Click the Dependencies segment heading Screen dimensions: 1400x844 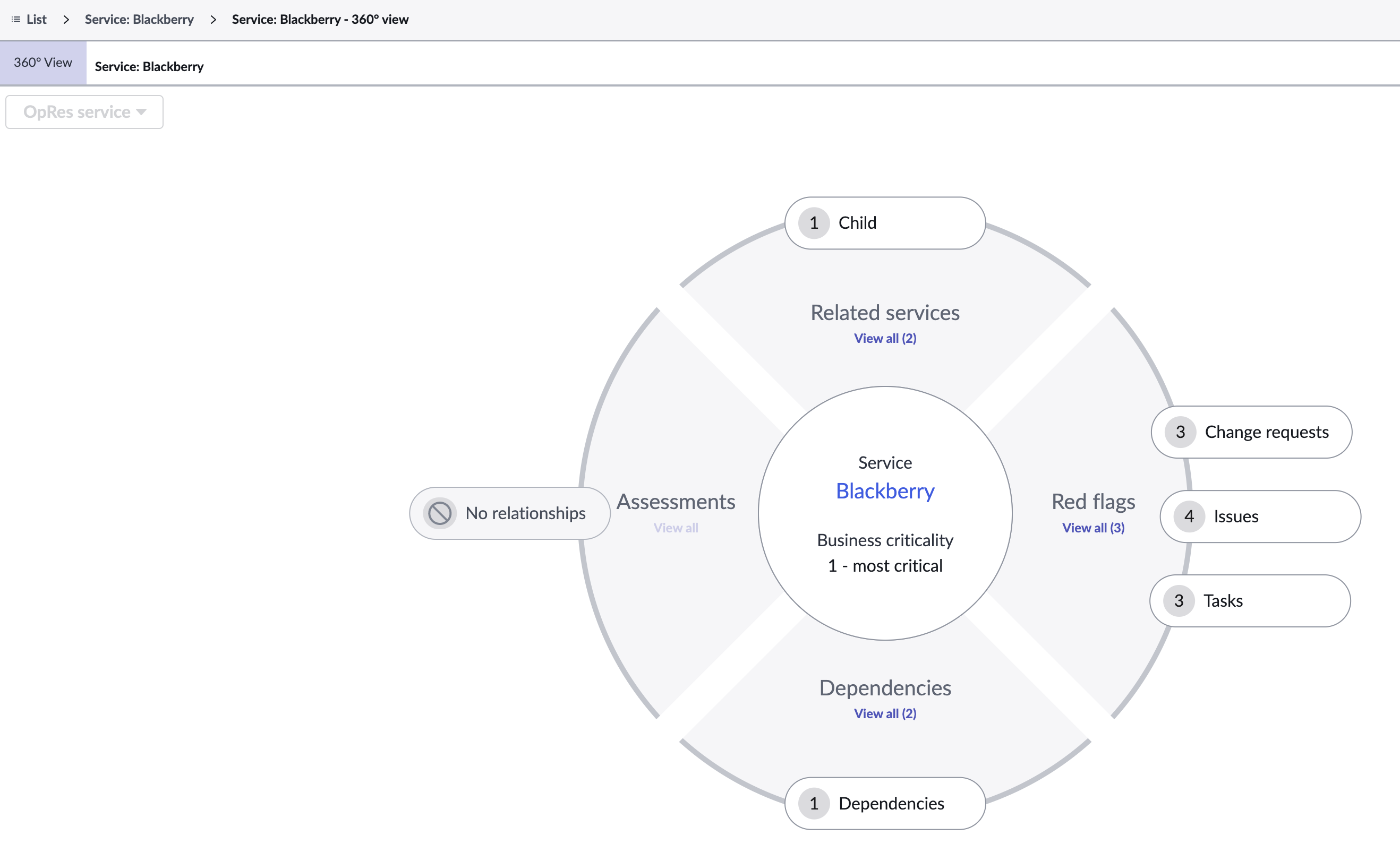(885, 688)
